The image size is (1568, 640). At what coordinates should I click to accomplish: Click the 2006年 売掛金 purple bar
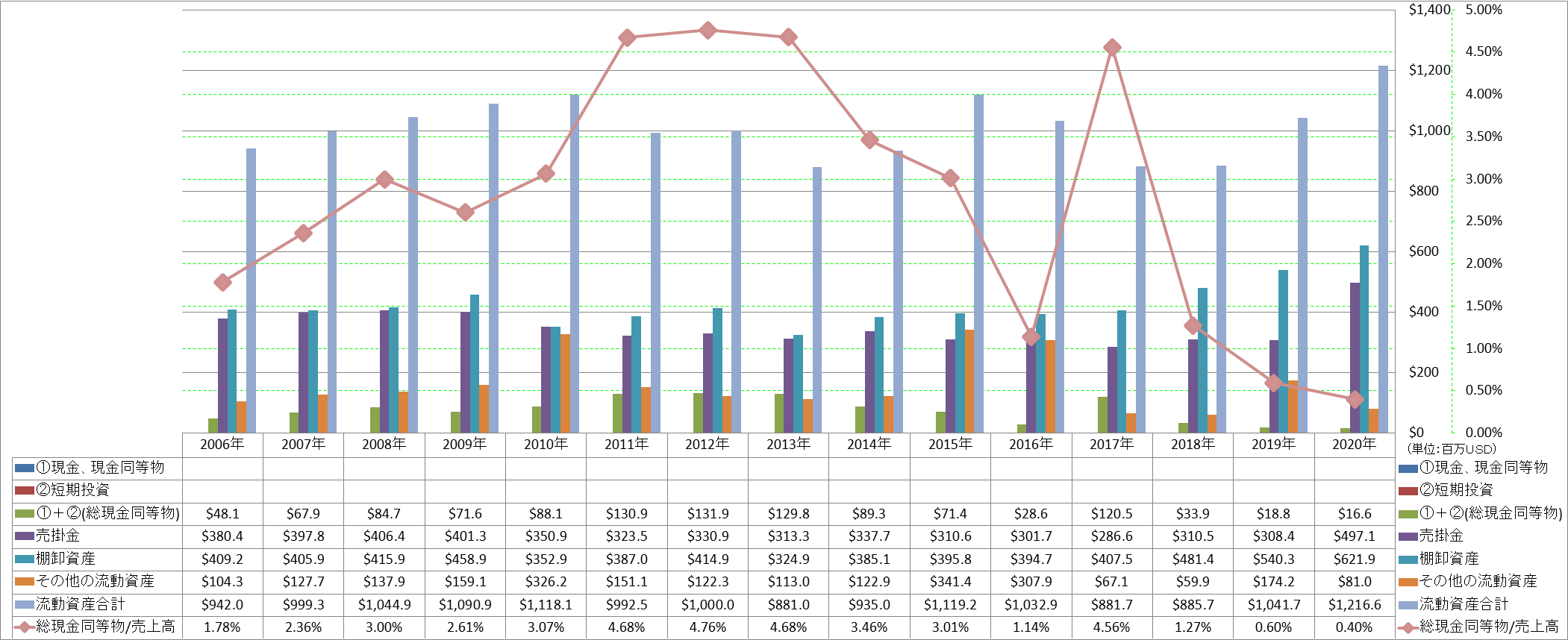click(x=222, y=375)
